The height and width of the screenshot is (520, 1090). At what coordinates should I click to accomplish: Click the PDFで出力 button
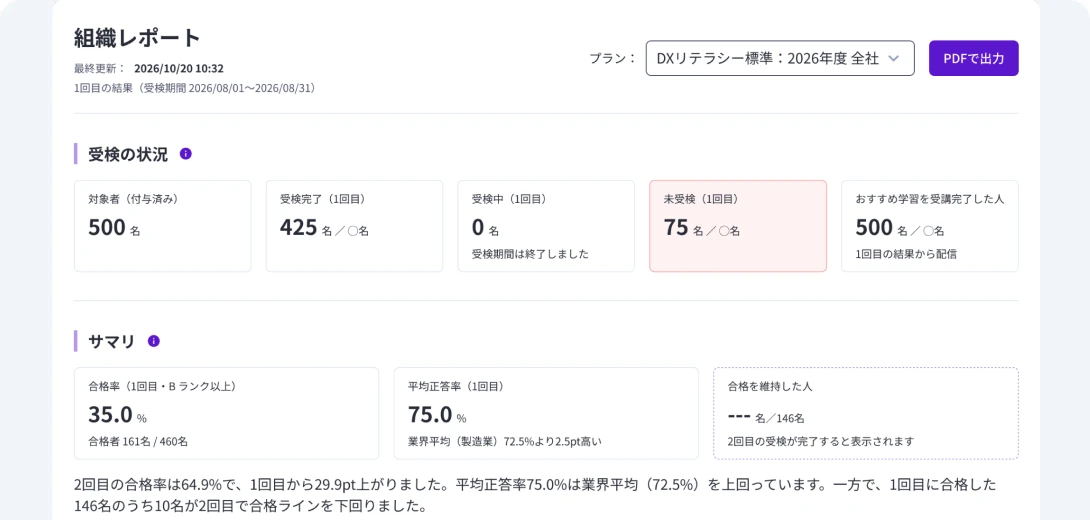[973, 58]
